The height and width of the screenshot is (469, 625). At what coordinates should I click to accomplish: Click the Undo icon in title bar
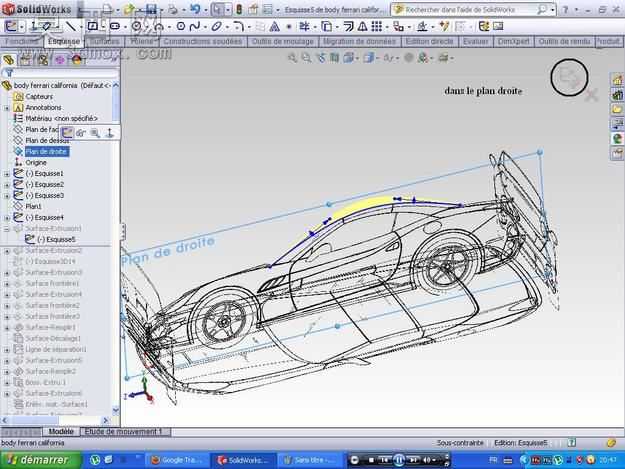pos(195,9)
